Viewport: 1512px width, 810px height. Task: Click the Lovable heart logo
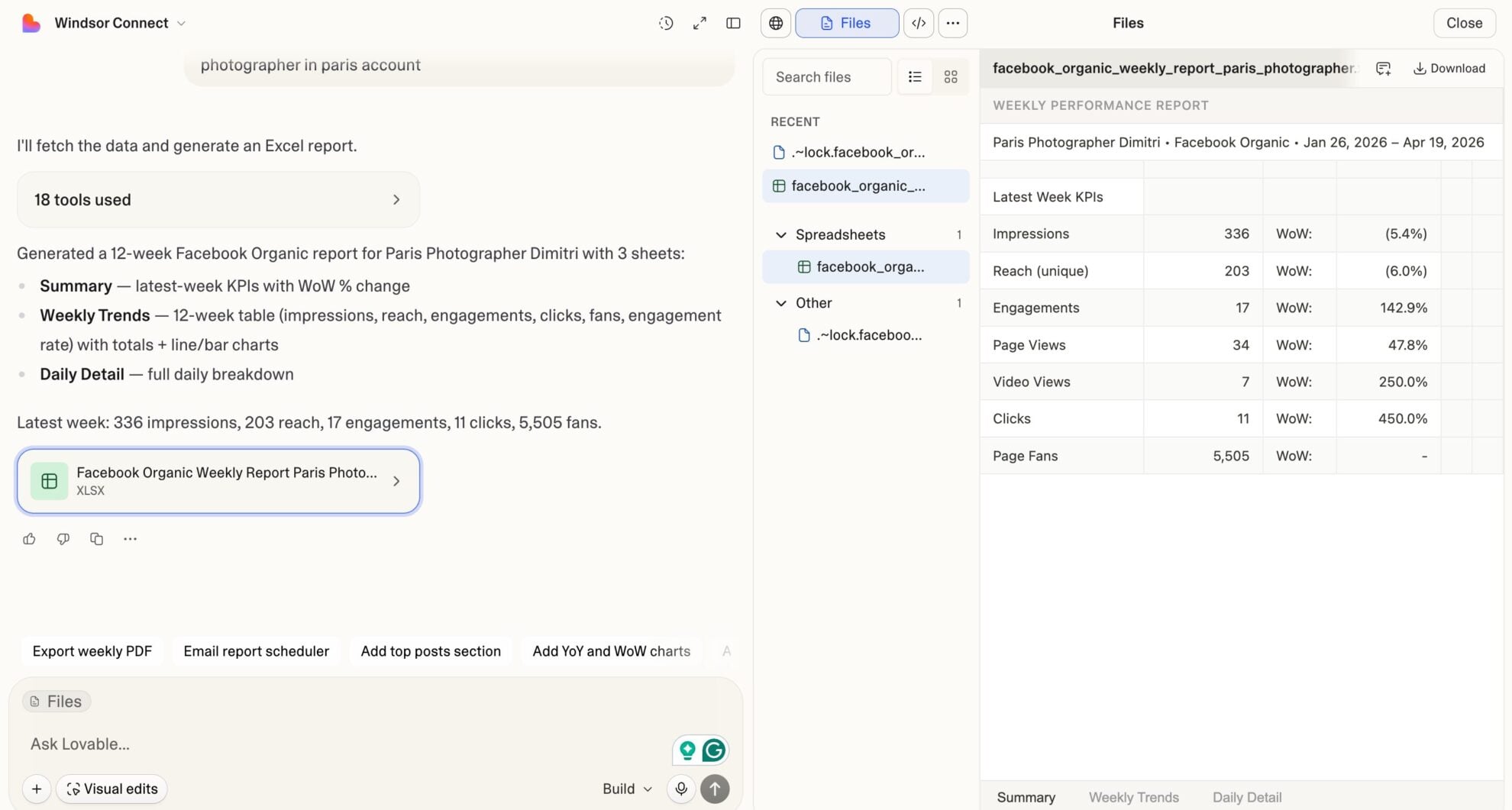(31, 23)
